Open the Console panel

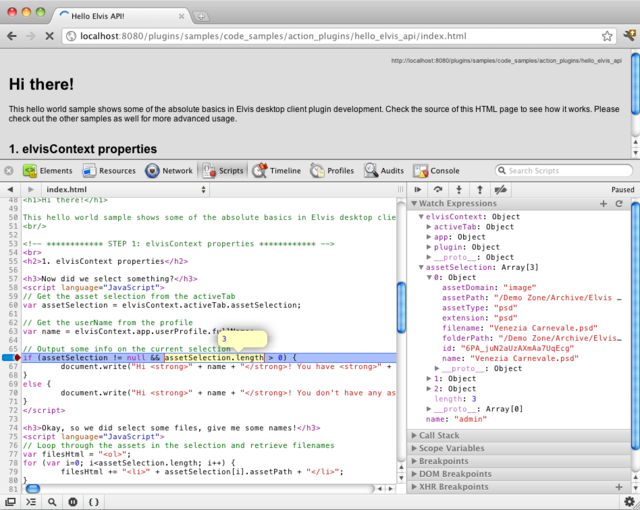click(x=436, y=171)
